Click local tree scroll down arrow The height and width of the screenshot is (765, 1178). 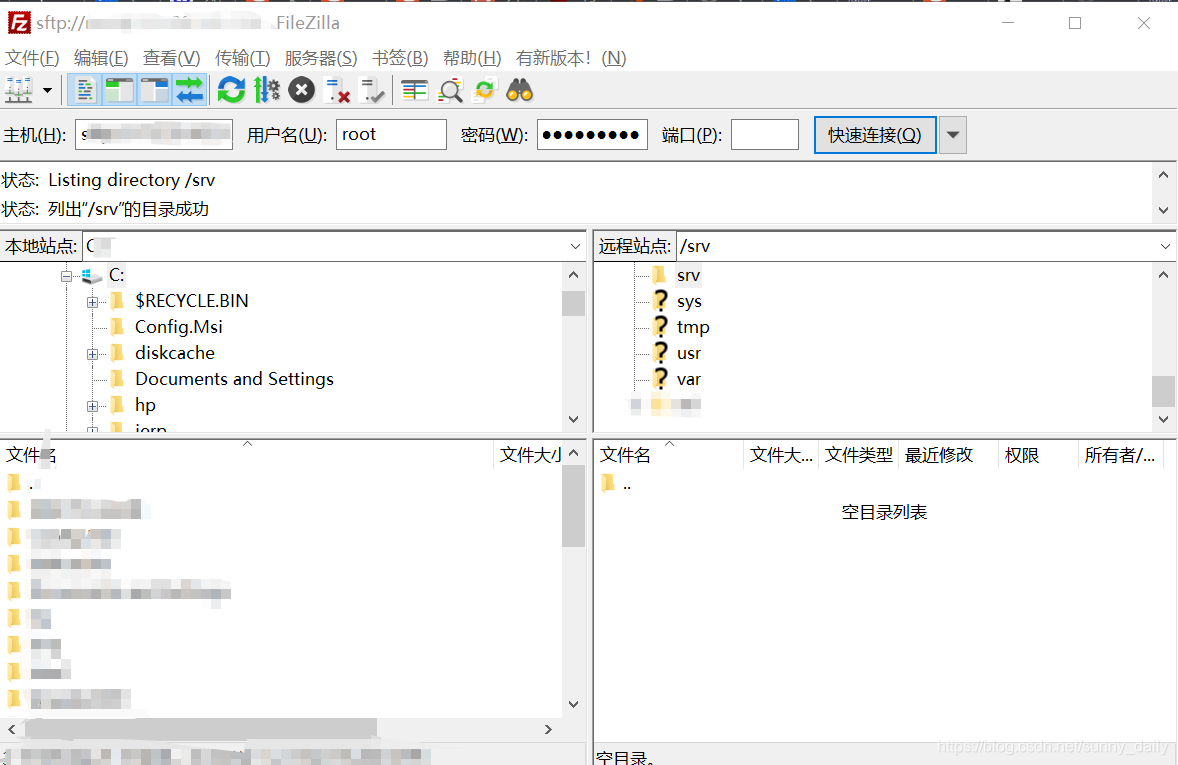[x=573, y=419]
